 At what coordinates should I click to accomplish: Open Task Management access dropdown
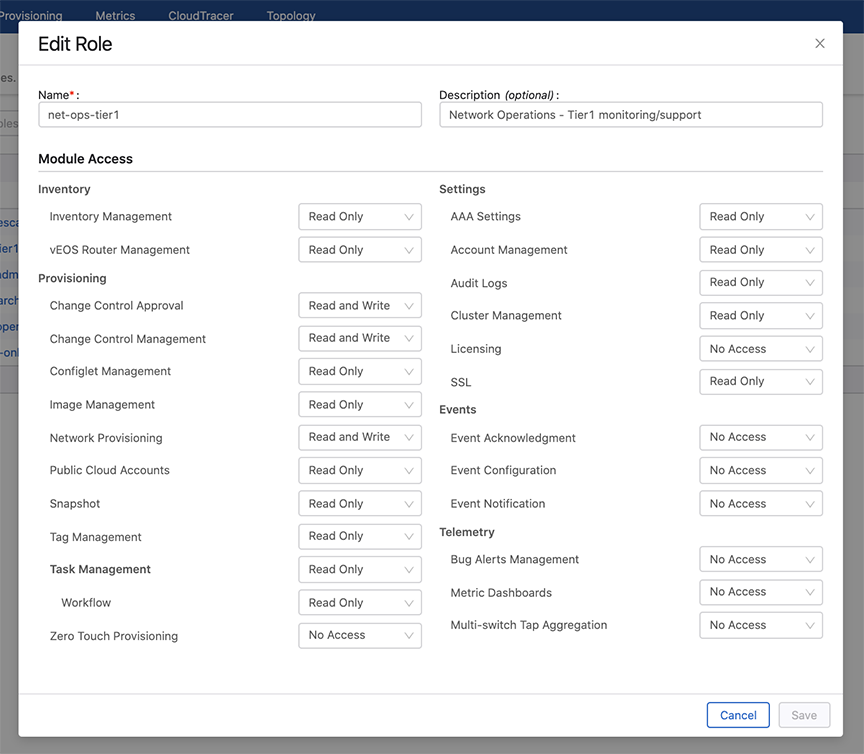(360, 569)
